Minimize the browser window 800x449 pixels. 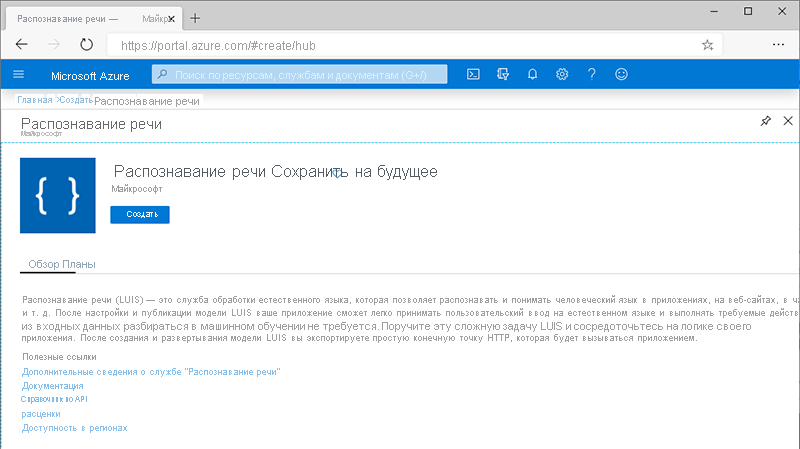click(714, 11)
